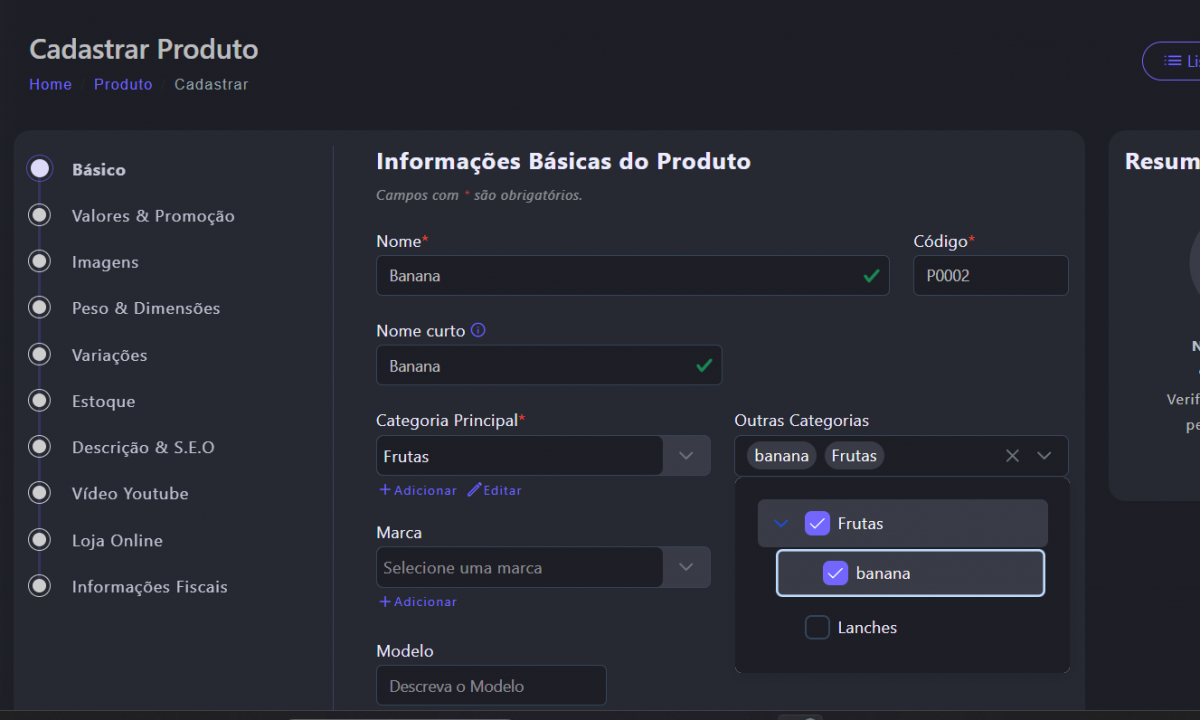Click the Nome curto info icon
The image size is (1200, 720).
click(x=478, y=330)
